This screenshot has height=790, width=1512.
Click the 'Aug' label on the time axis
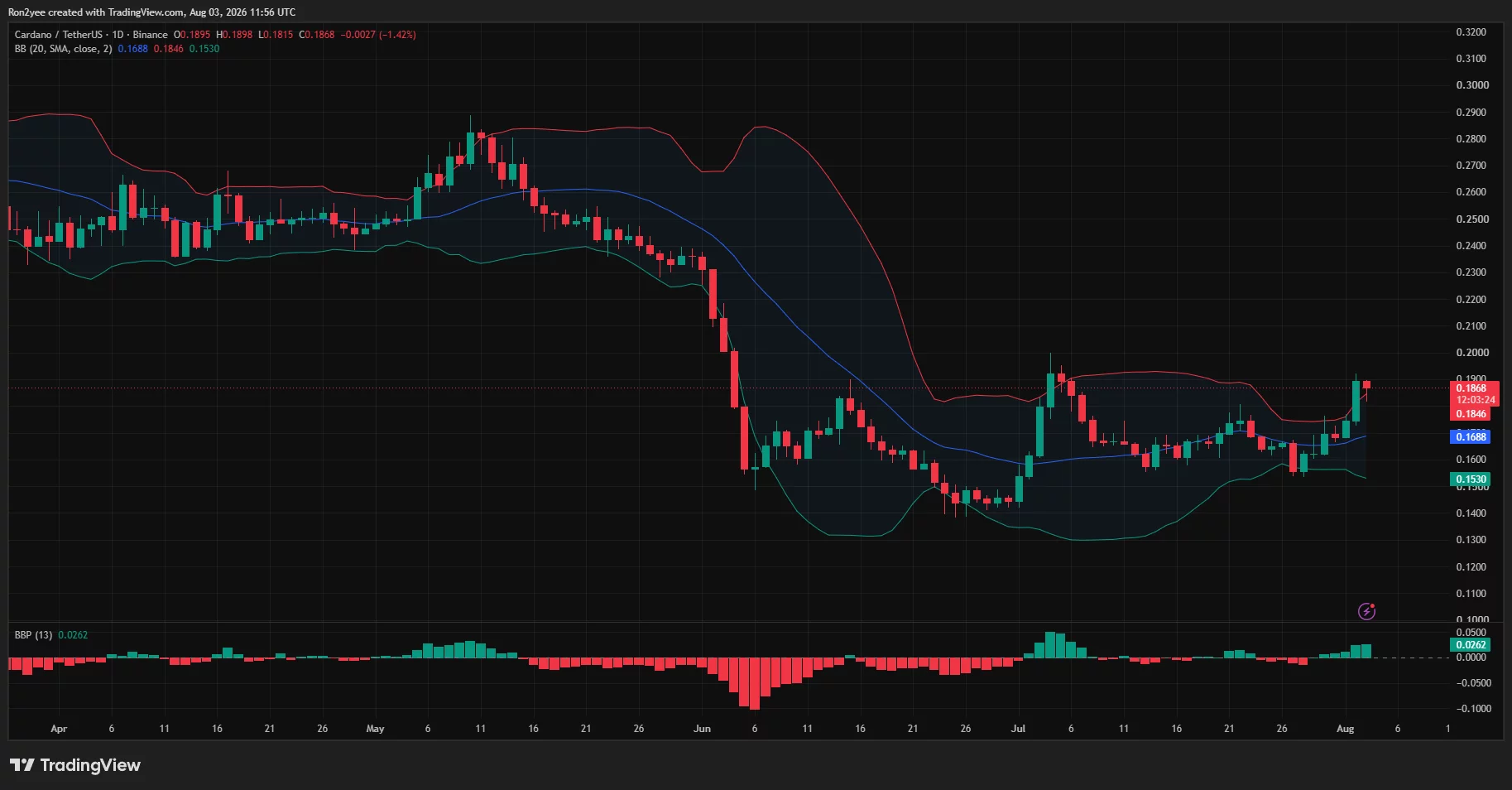coord(1346,729)
